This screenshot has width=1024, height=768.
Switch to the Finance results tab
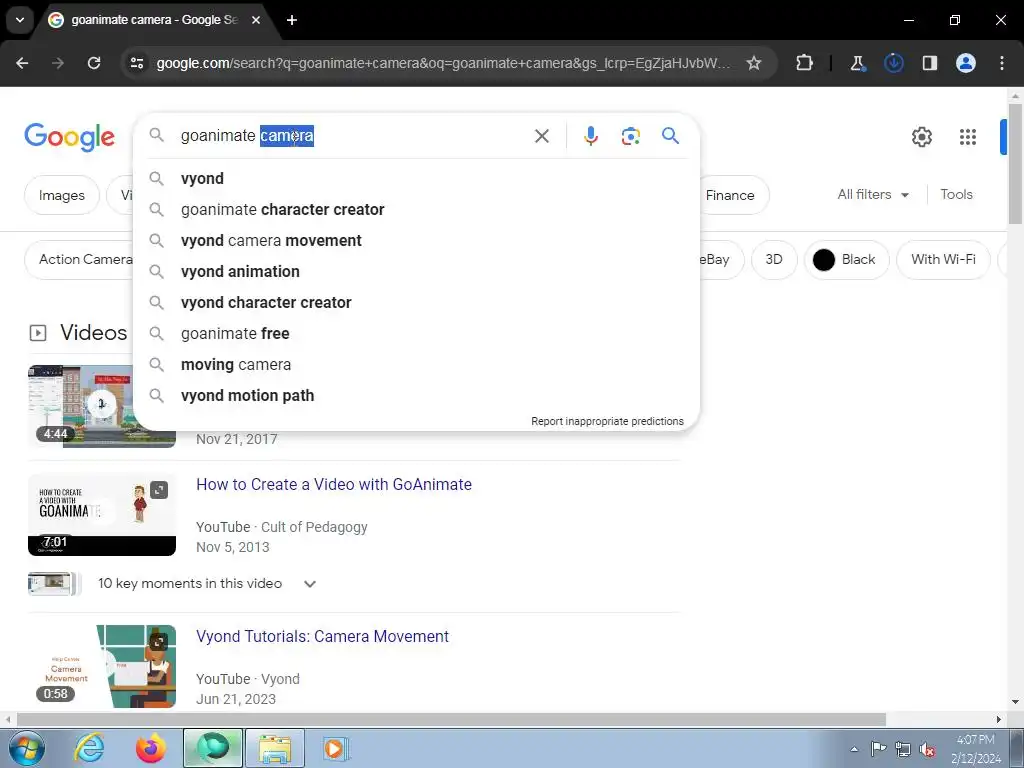(x=729, y=195)
